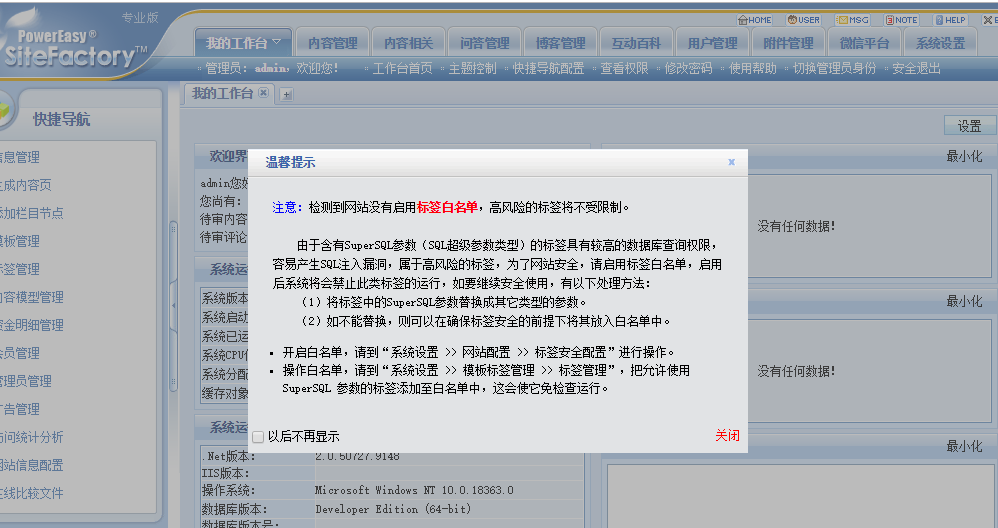998x528 pixels.
Task: Open 广告管理 in quick navigation
Action: pos(20,409)
